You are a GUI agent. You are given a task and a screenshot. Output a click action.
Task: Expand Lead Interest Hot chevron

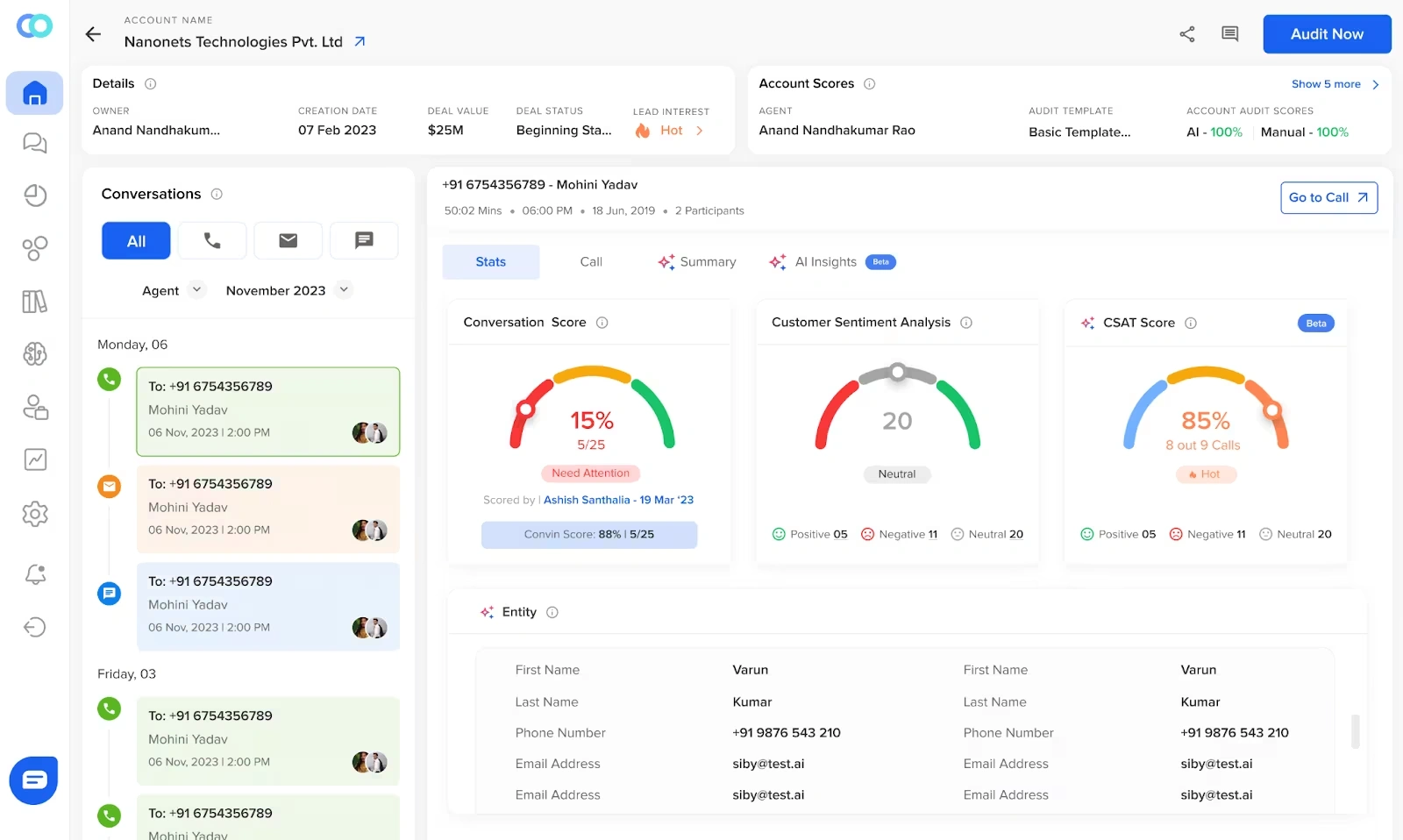pyautogui.click(x=699, y=131)
